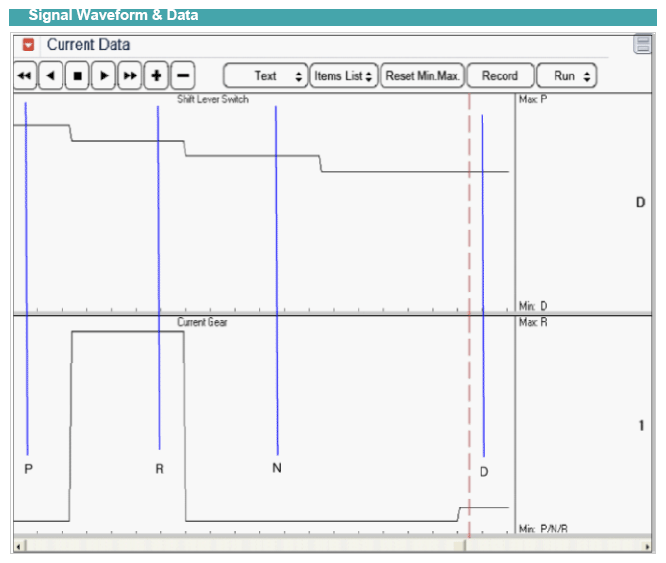Image resolution: width=666 pixels, height=563 pixels.
Task: Click the panel layout icon at top right
Action: pyautogui.click(x=643, y=44)
